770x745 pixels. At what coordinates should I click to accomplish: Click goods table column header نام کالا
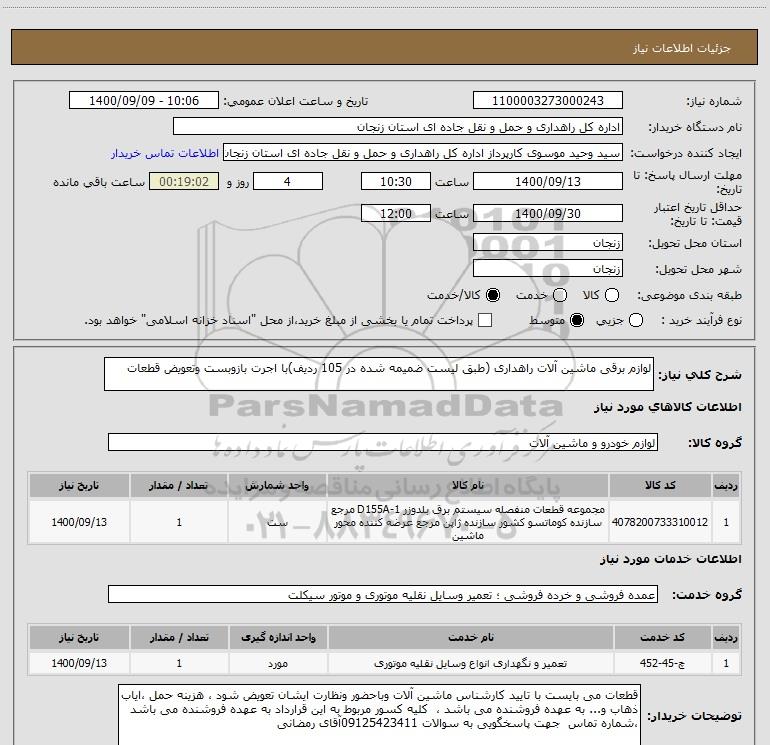[468, 485]
